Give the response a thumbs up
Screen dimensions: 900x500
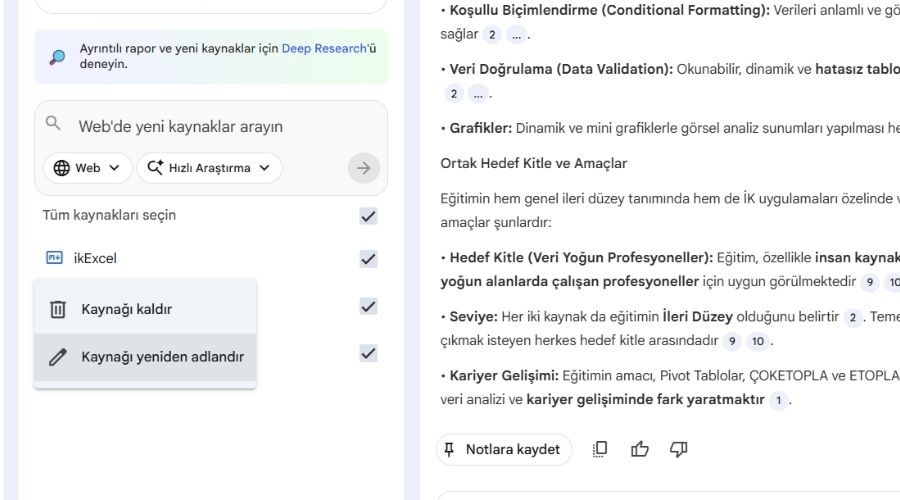pos(640,449)
